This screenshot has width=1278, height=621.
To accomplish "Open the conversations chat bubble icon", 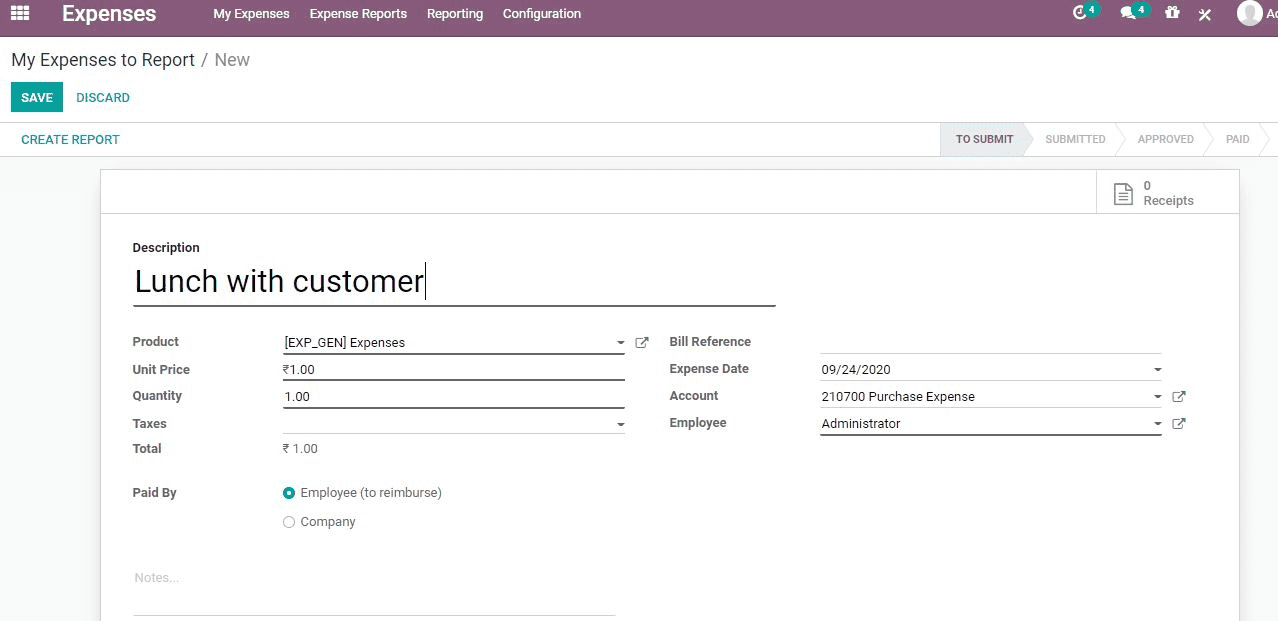I will click(1128, 14).
